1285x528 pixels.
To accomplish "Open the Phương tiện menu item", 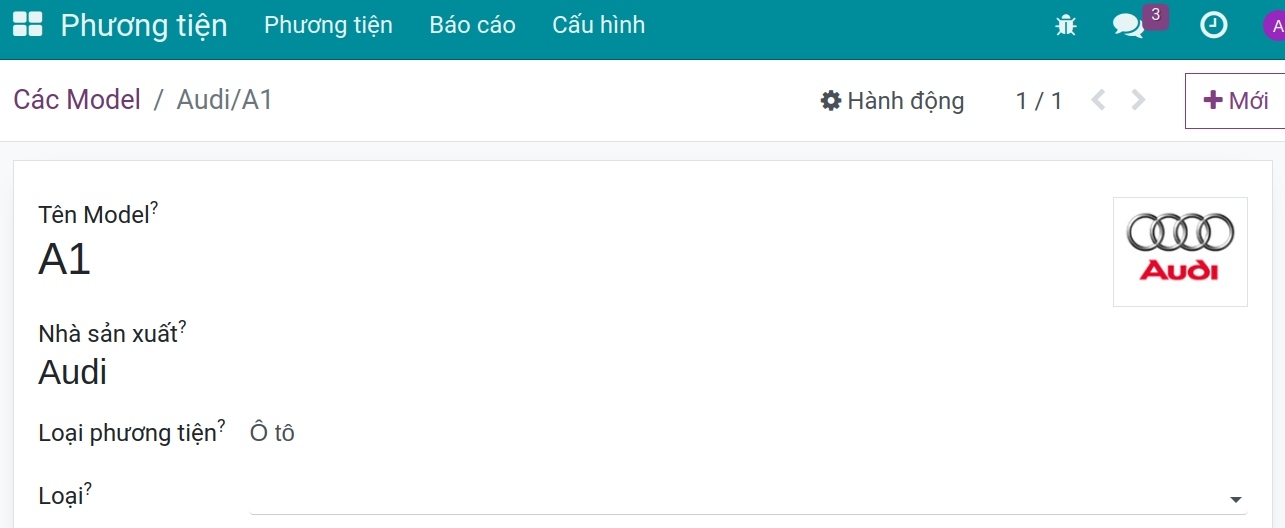I will (x=328, y=25).
